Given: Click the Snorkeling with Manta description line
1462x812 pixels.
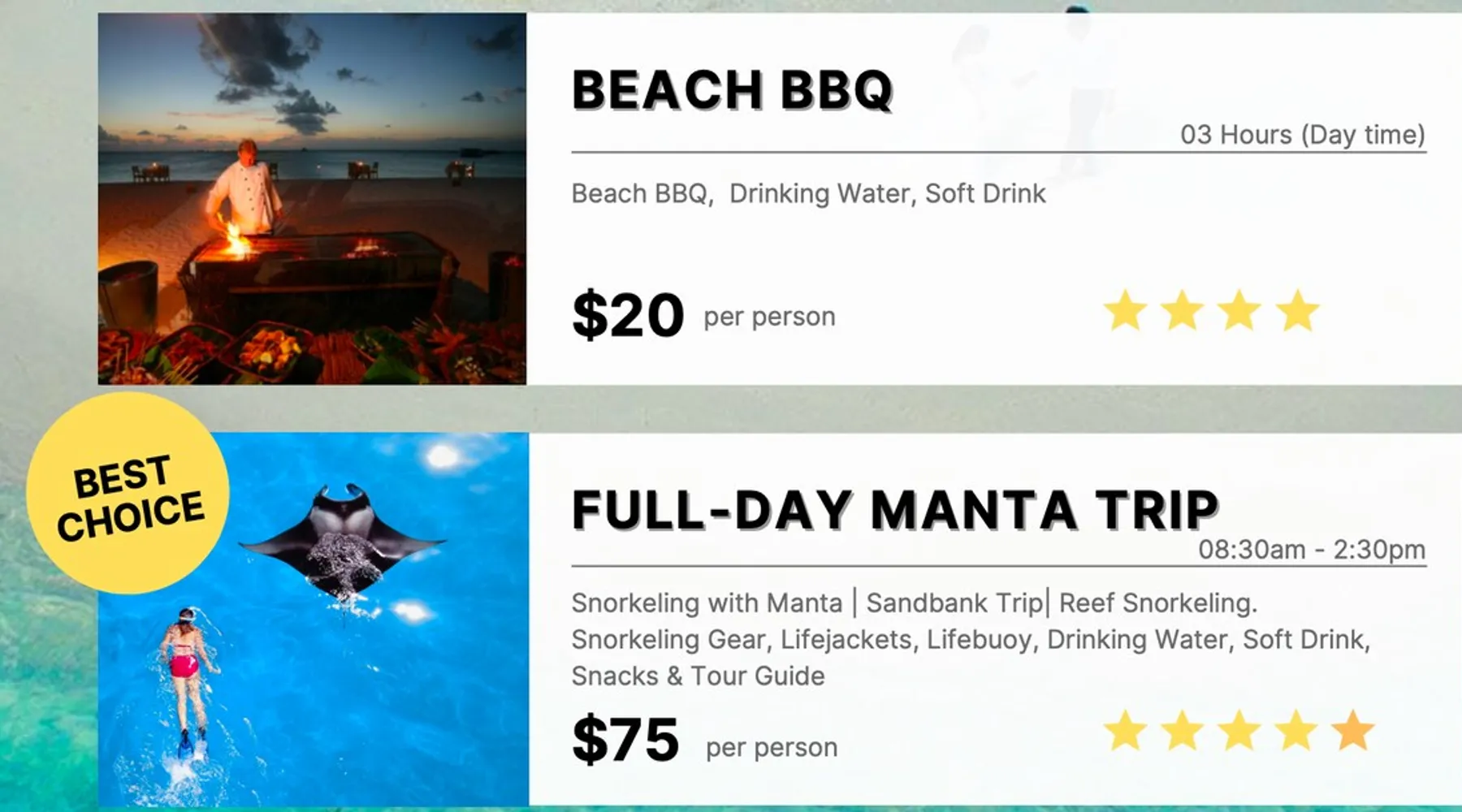Looking at the screenshot, I should point(914,603).
